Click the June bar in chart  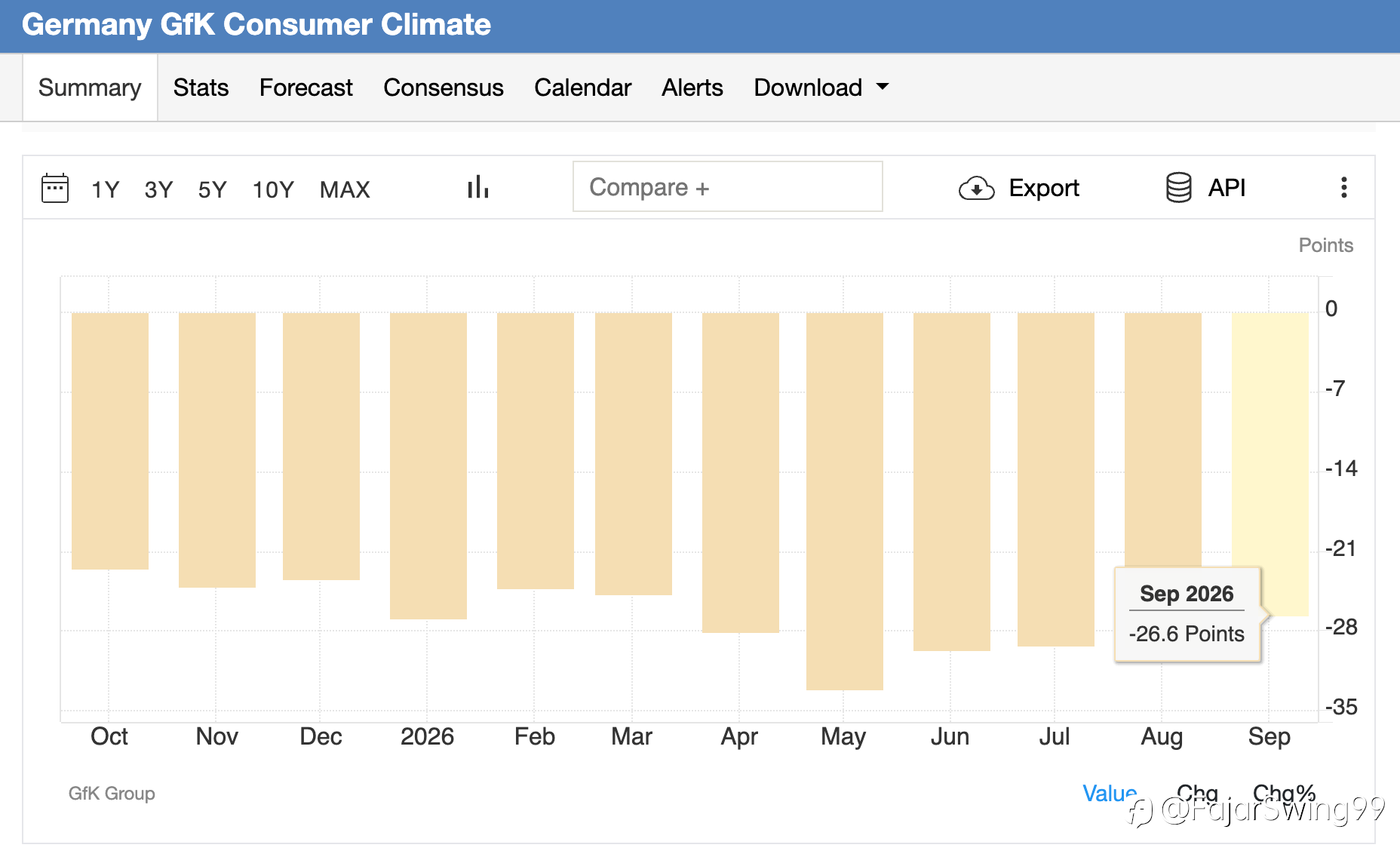click(x=952, y=482)
